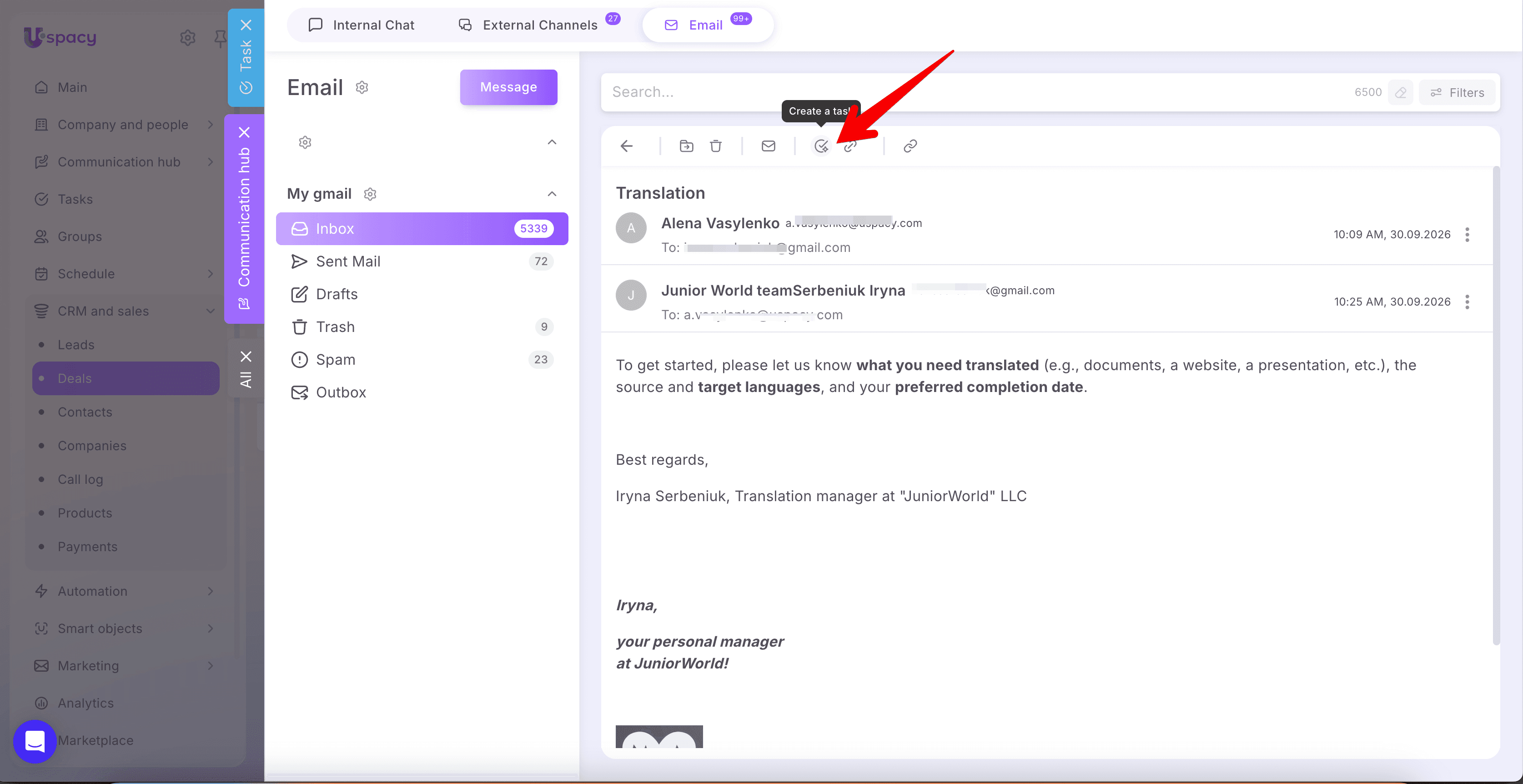Click the chain link icon at toolbar end

pos(910,146)
